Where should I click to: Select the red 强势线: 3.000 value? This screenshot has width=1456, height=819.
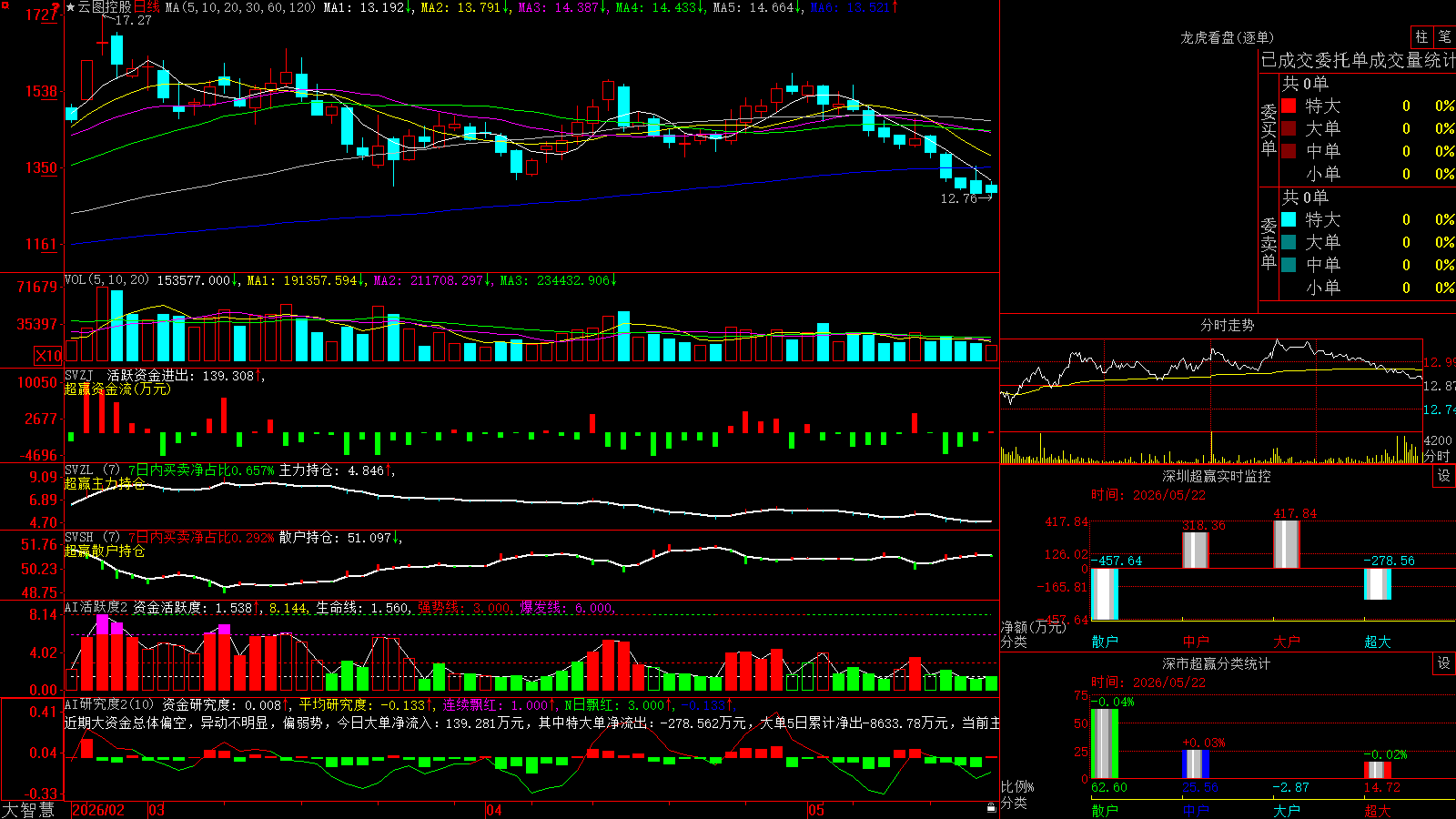click(x=465, y=607)
